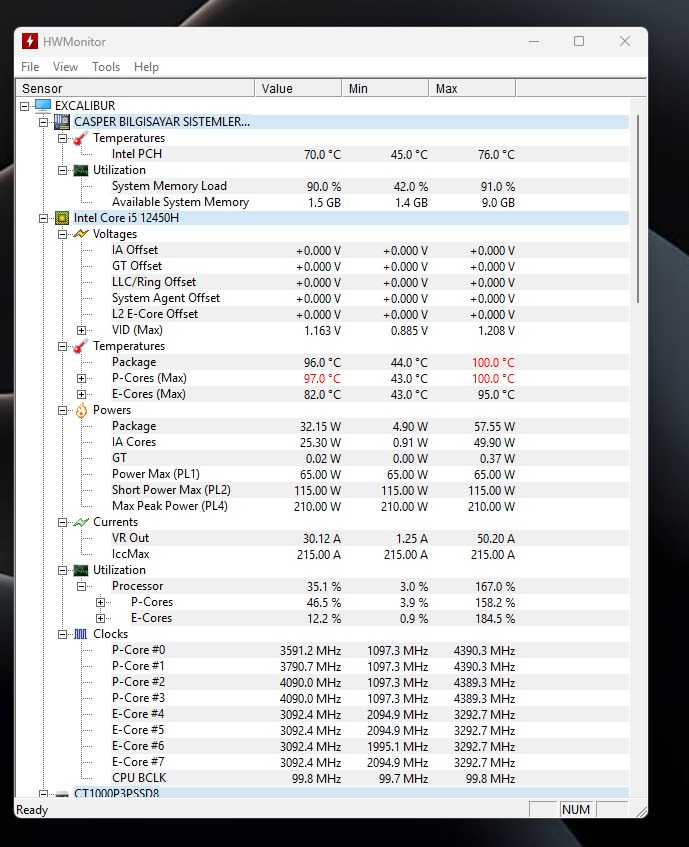Click the 32.15 W Package power value
689x847 pixels.
pyautogui.click(x=320, y=427)
